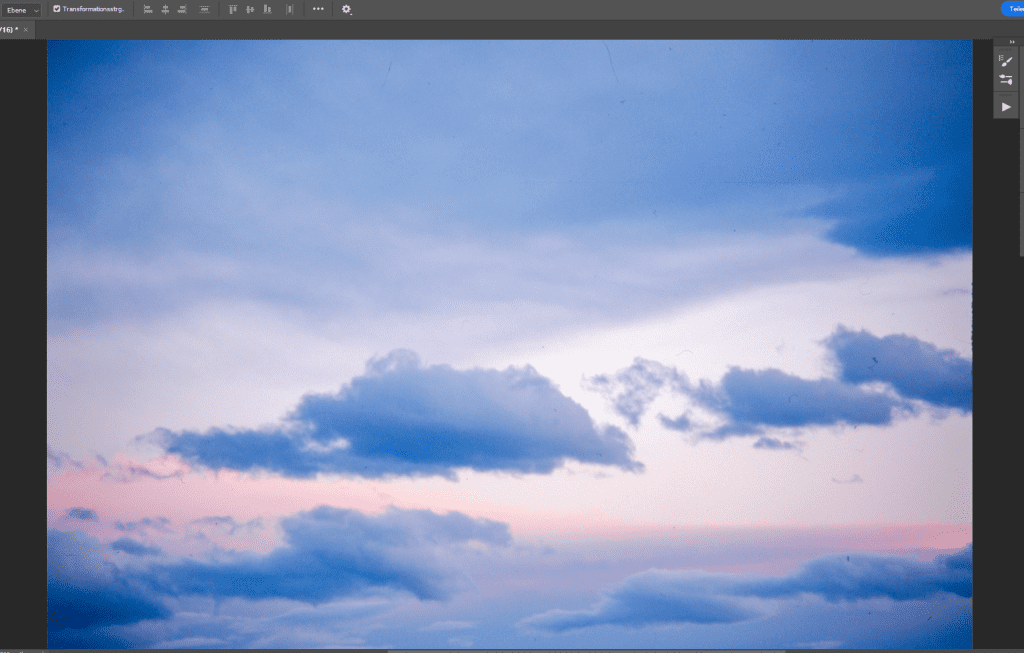The height and width of the screenshot is (653, 1024).
Task: Click the align left edges icon
Action: point(148,9)
